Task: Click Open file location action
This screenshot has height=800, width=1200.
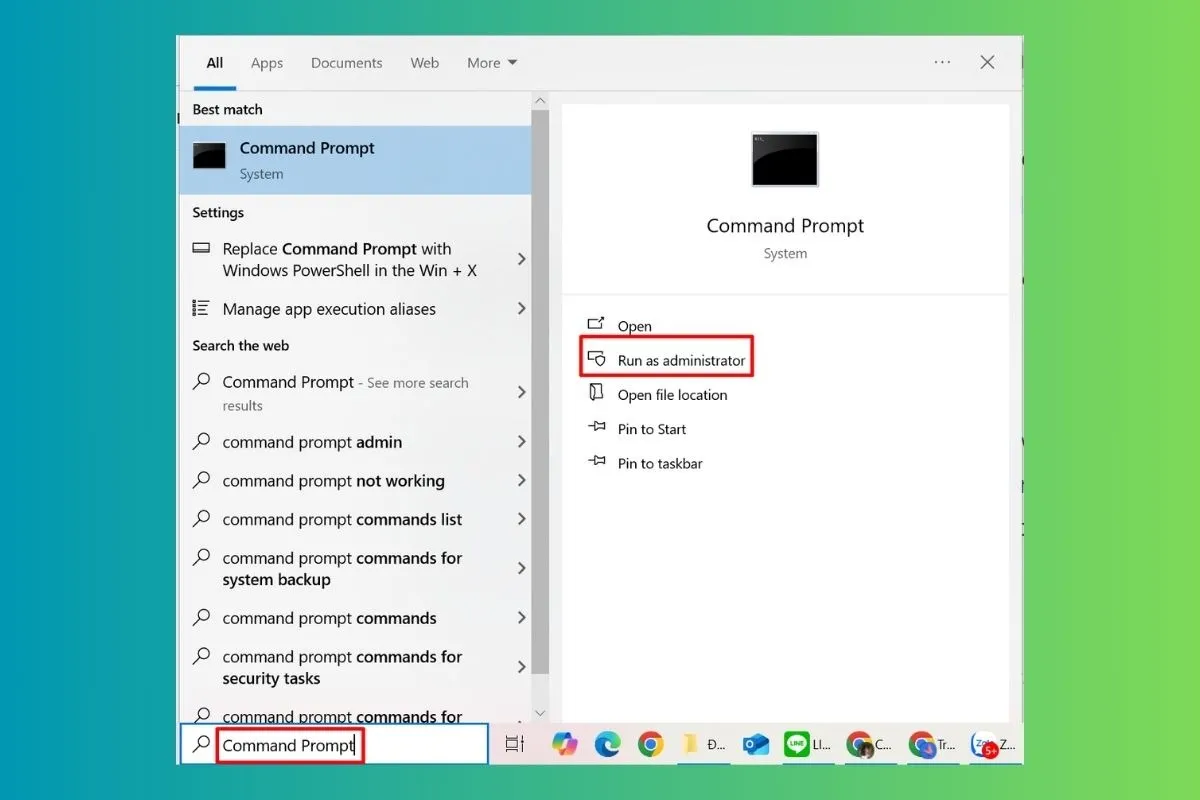Action: (672, 395)
